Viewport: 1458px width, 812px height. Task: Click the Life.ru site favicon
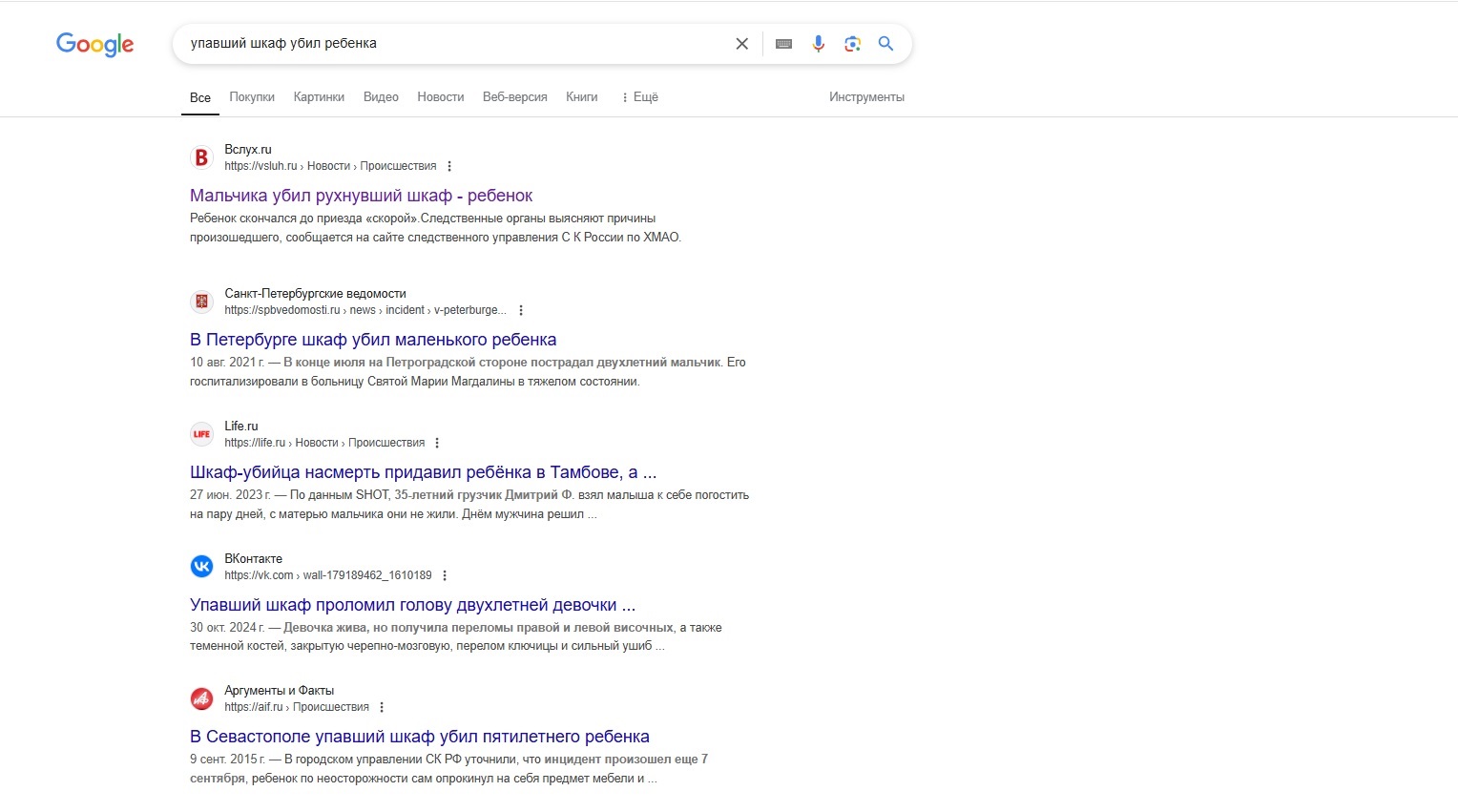[x=201, y=434]
